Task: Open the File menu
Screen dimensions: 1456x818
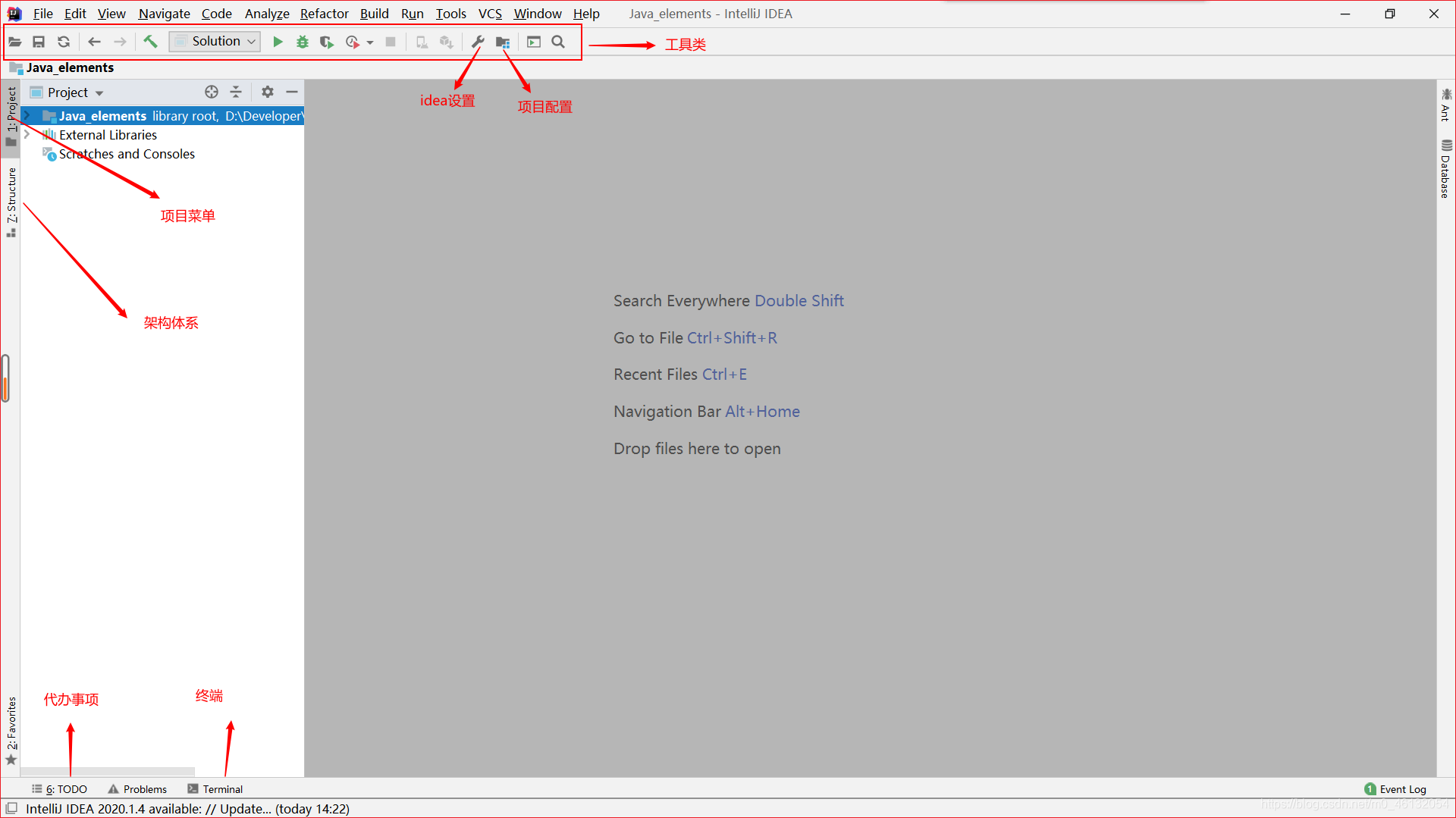Action: click(43, 14)
